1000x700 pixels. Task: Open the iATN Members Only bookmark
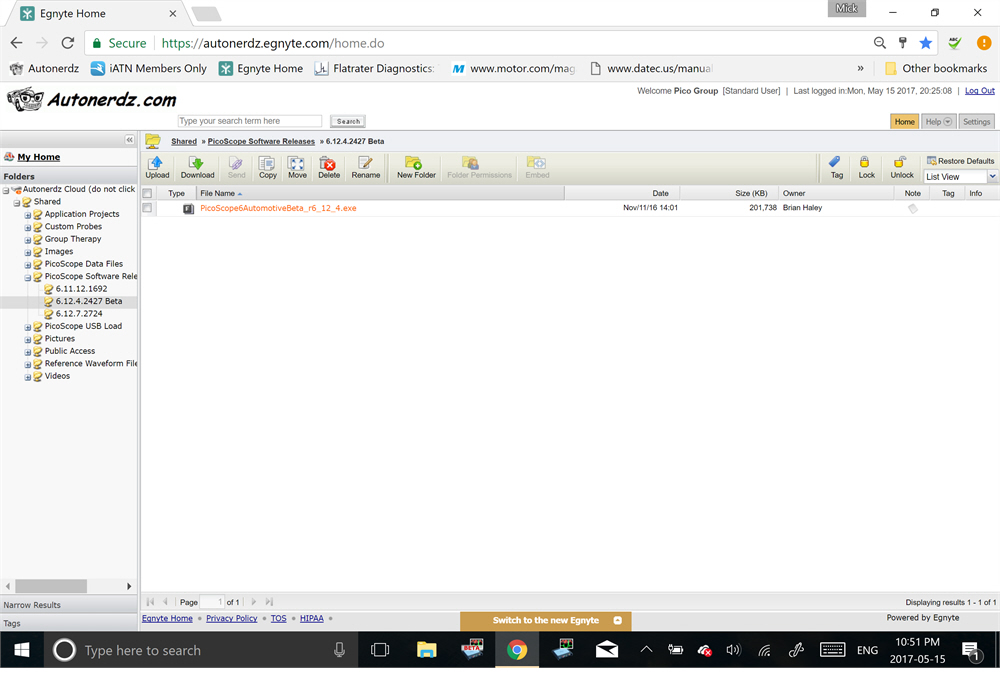[x=149, y=68]
